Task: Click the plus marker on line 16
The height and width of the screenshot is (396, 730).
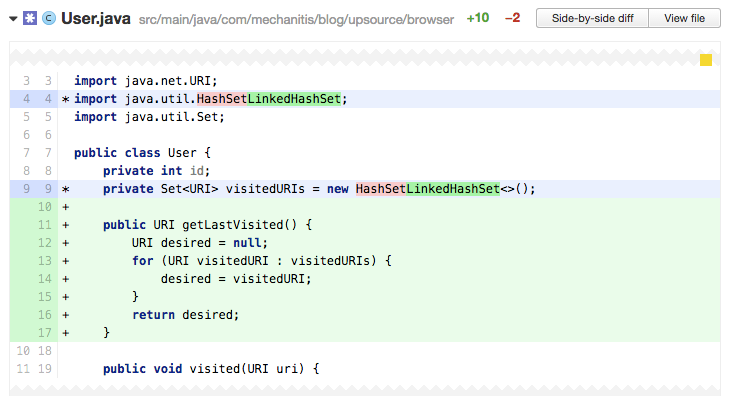Action: [x=66, y=315]
